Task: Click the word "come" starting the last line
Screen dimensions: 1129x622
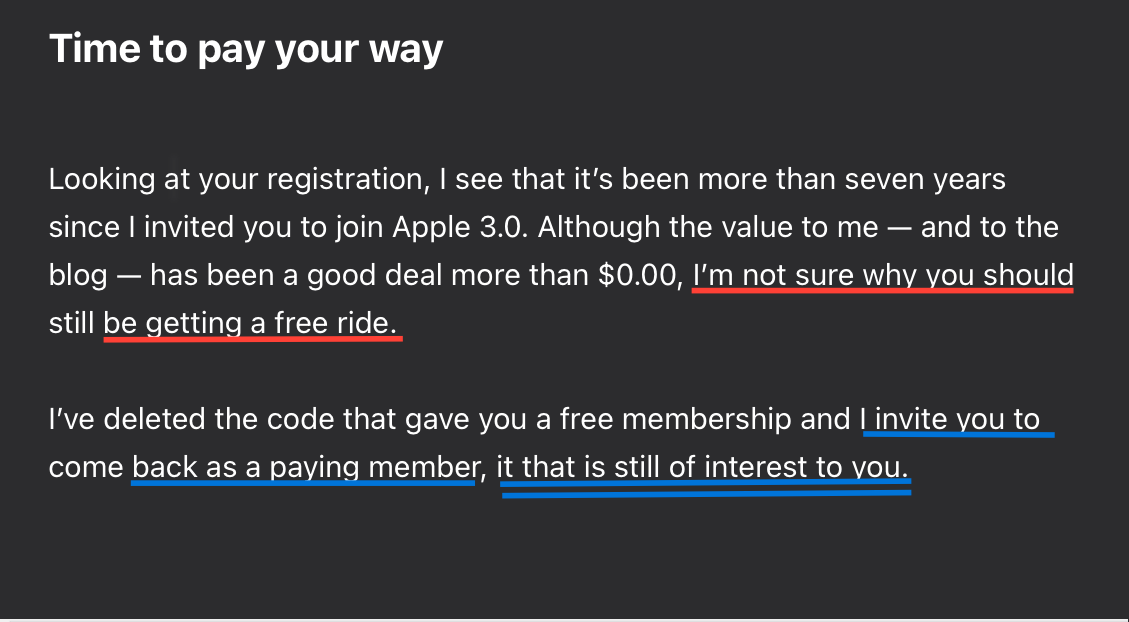Action: pos(85,467)
